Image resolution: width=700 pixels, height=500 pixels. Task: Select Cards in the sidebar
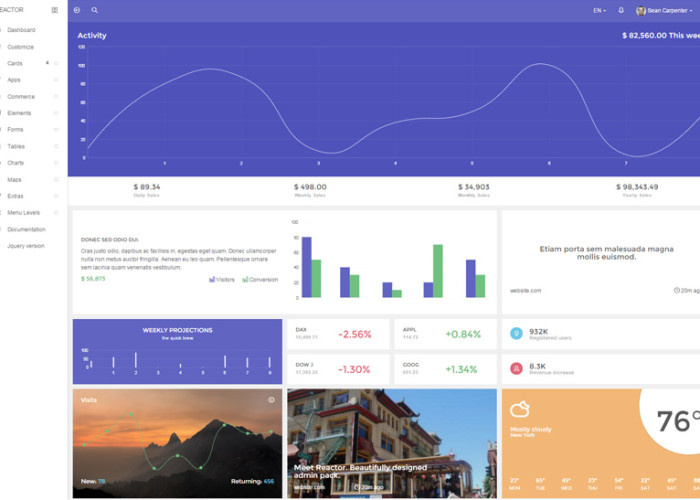point(15,63)
